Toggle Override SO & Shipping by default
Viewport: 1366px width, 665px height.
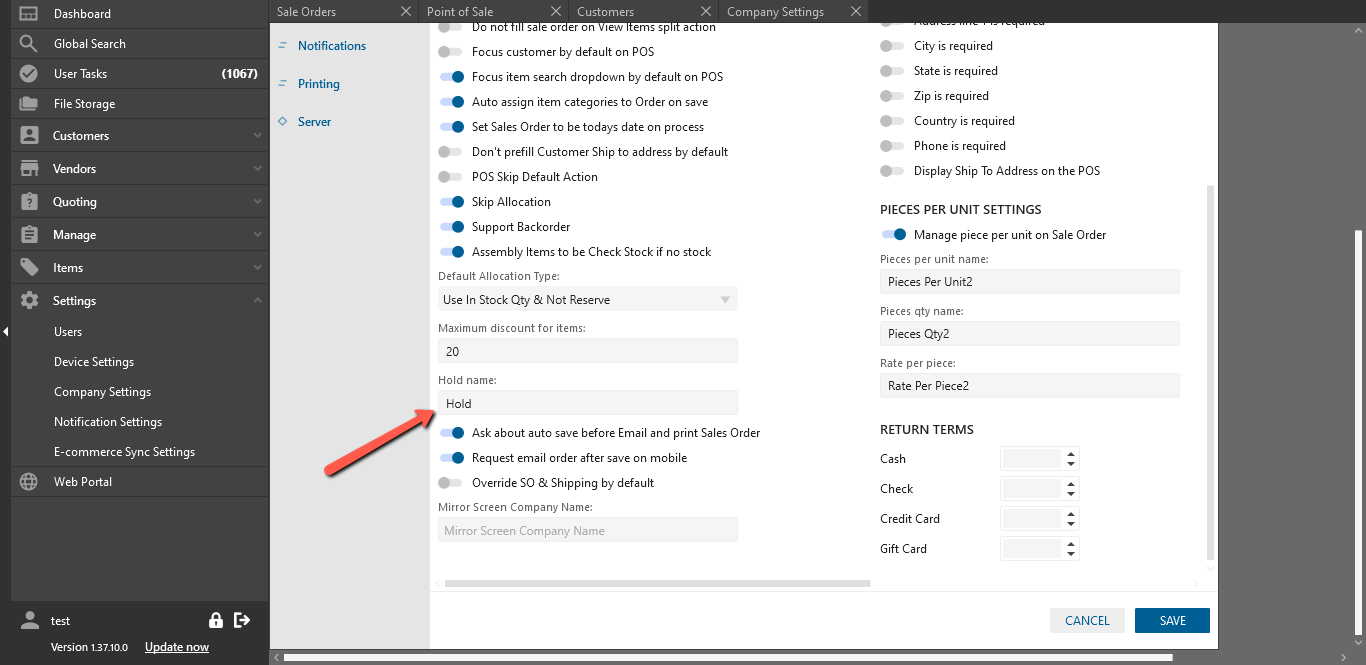(451, 483)
